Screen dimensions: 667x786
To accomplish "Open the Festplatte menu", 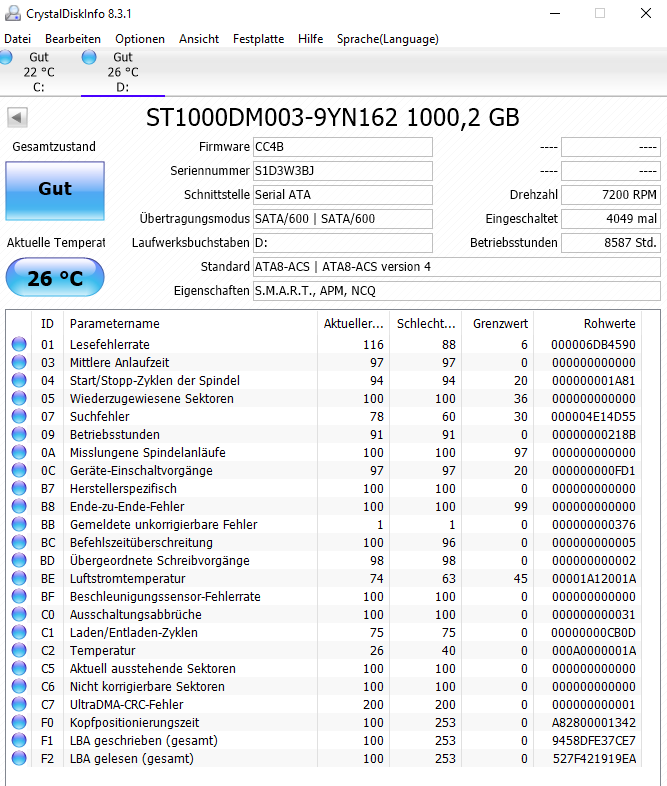I will 258,39.
